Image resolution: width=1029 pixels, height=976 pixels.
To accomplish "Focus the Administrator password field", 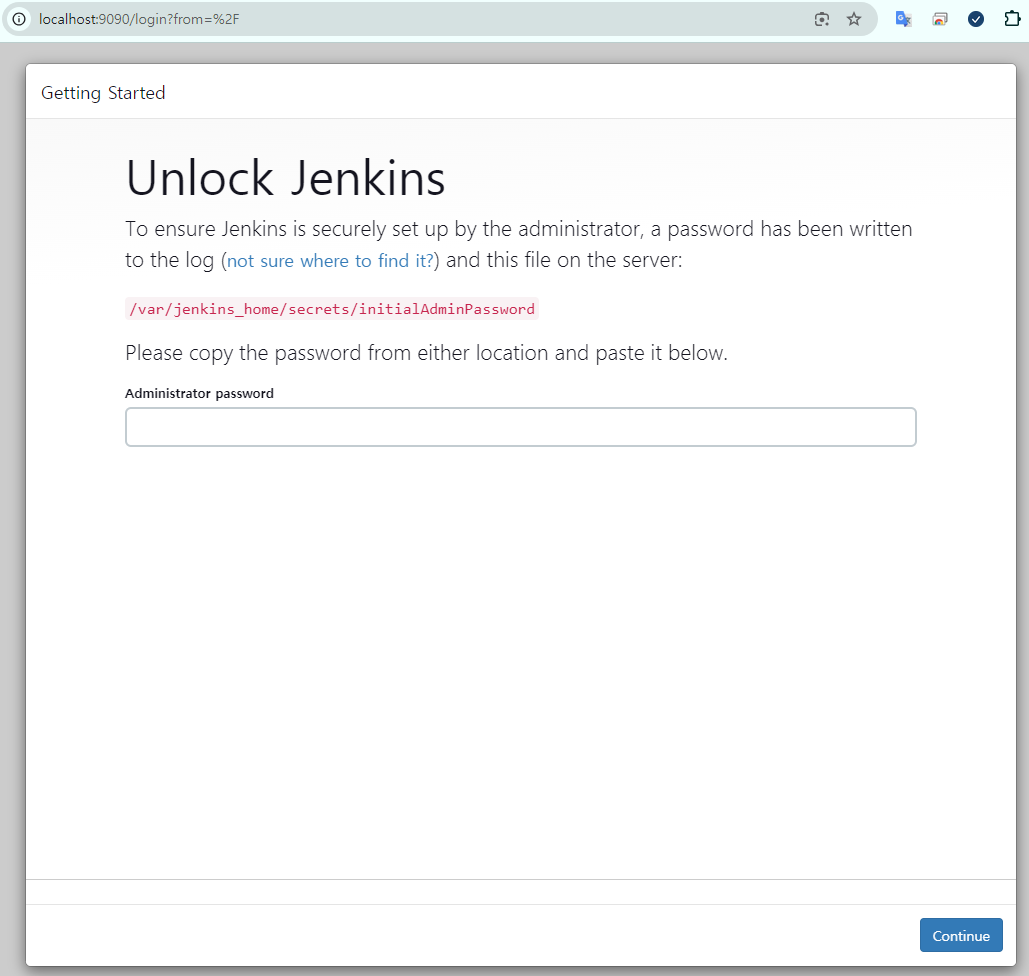I will [520, 427].
